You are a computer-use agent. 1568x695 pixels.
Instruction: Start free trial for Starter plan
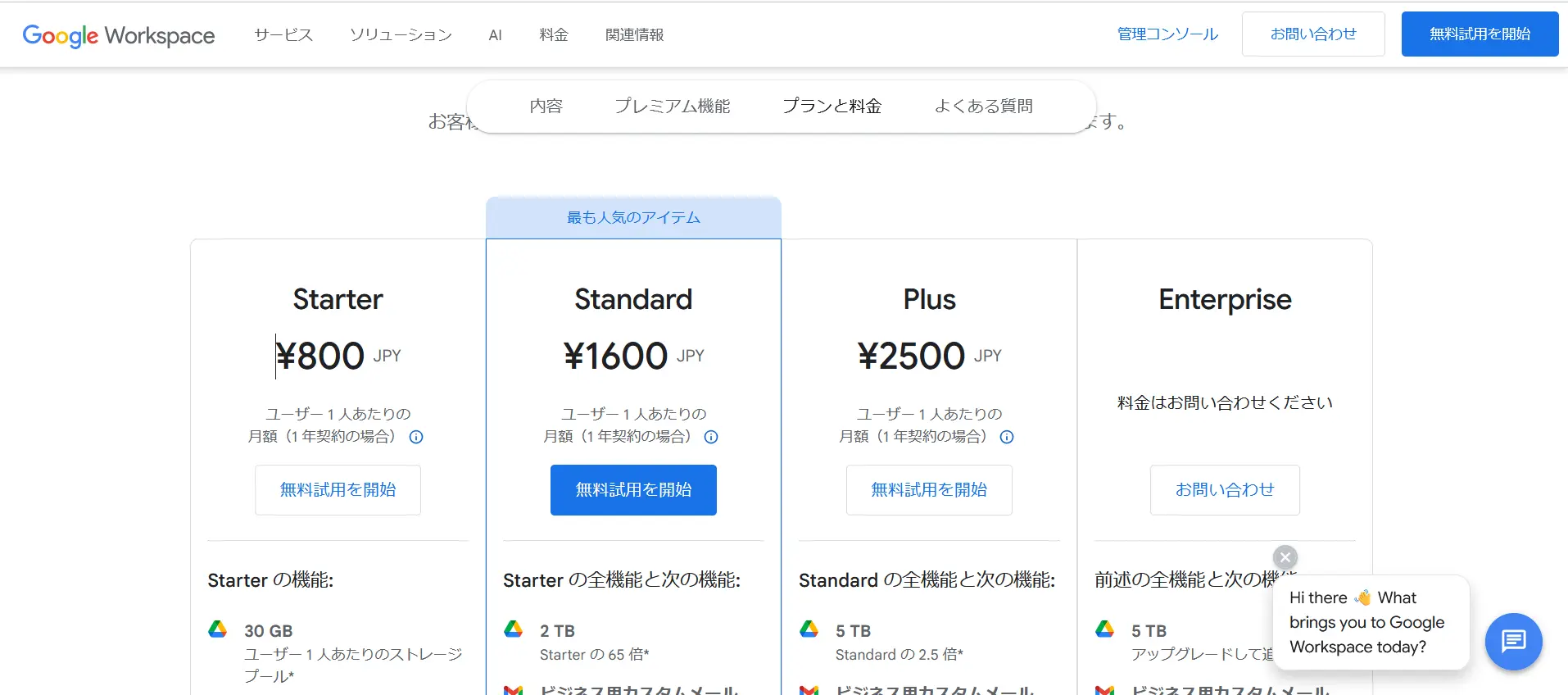[x=338, y=490]
